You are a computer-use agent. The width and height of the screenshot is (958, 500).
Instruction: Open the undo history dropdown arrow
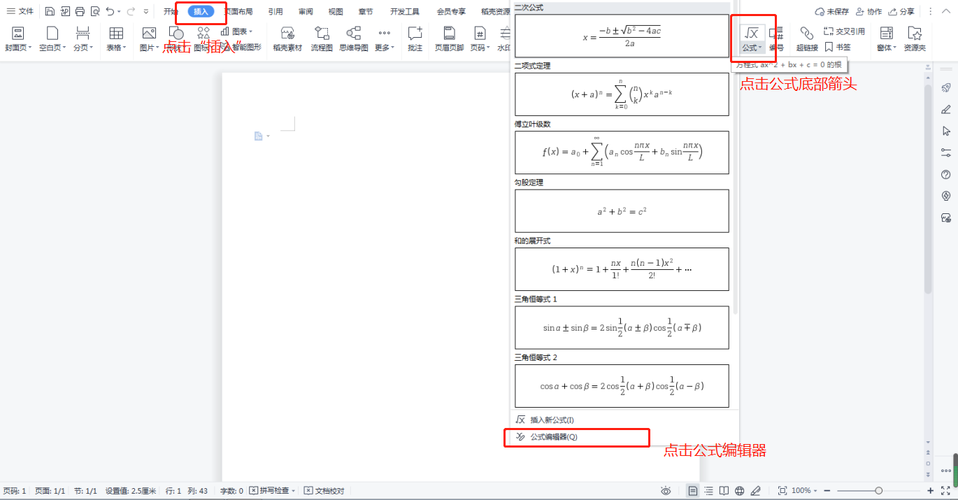click(119, 11)
